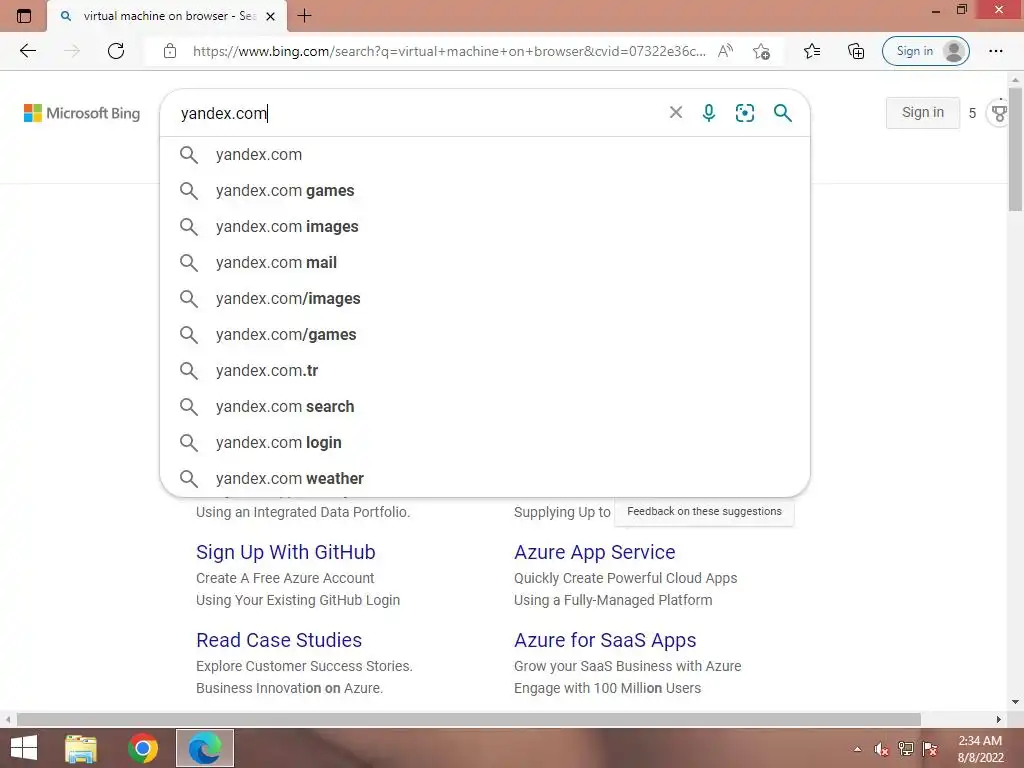Click the browser Back arrow
The image size is (1024, 768).
[x=27, y=51]
